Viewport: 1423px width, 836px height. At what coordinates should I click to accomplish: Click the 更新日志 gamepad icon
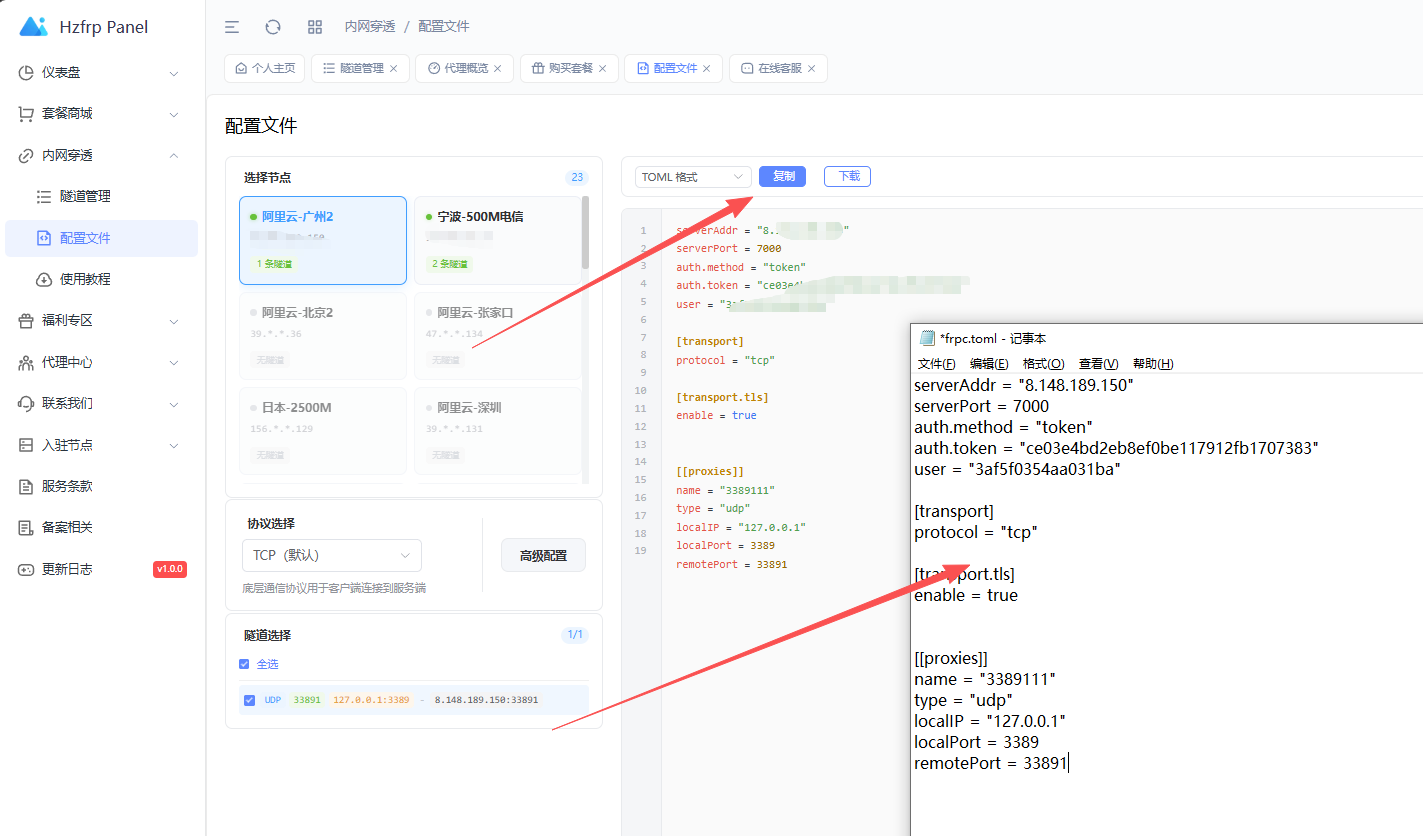[x=26, y=569]
